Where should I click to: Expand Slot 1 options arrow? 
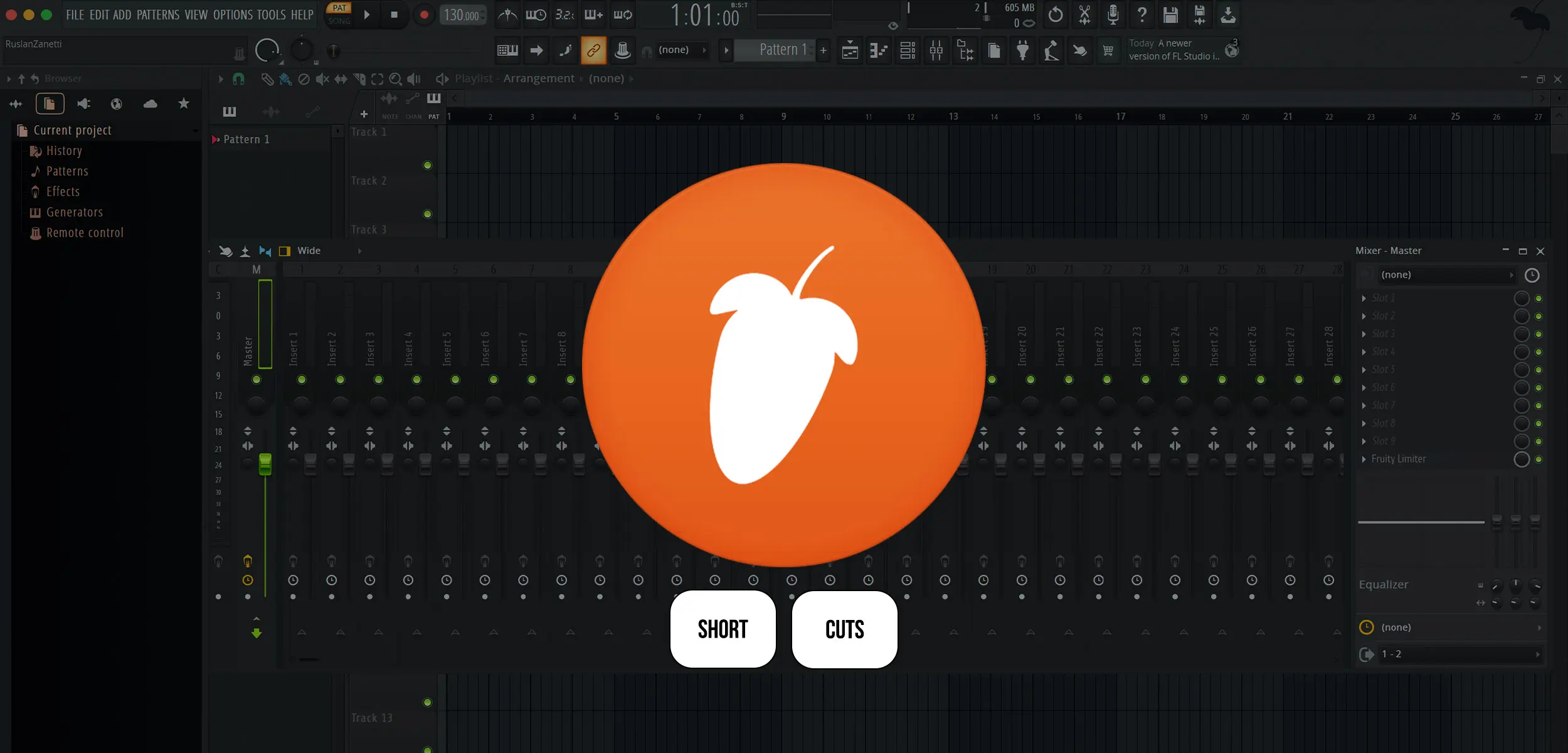coord(1364,299)
